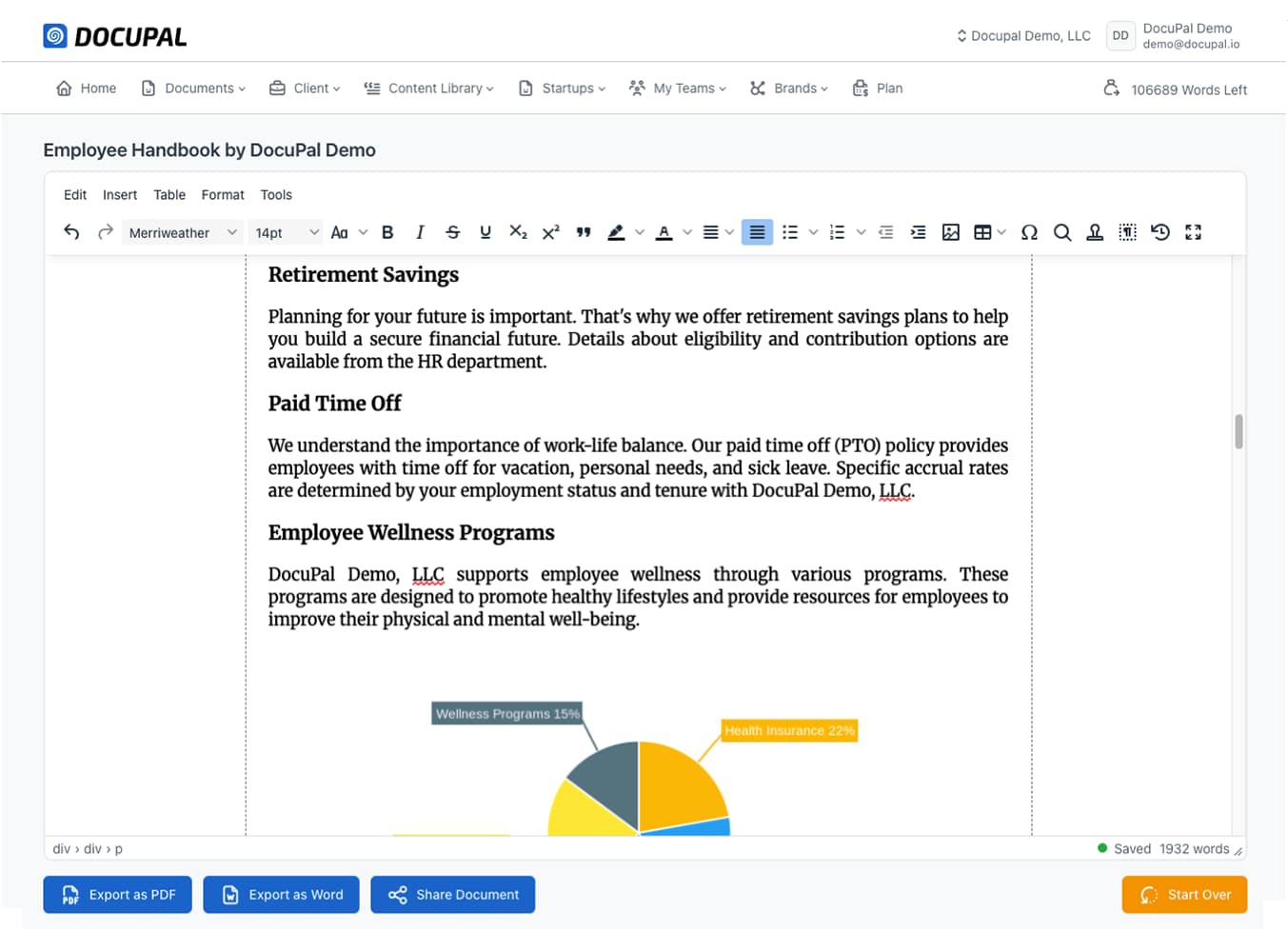Toggle bold formatting
This screenshot has height=931, width=1288.
[x=387, y=231]
